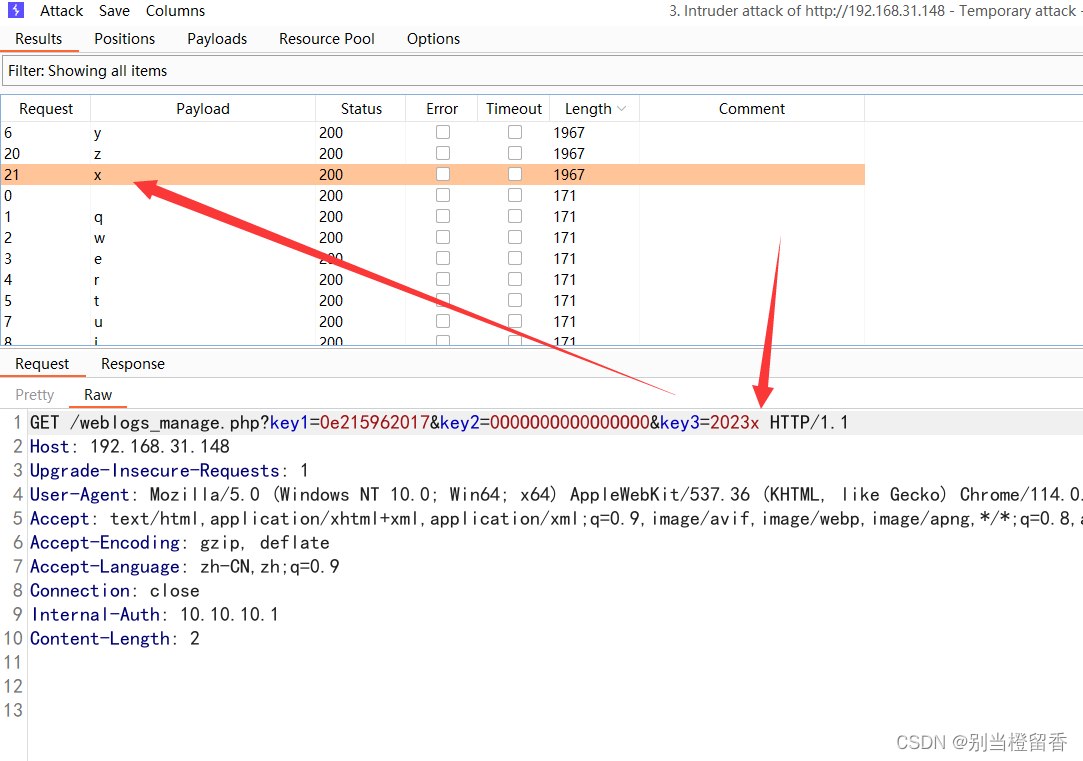The image size is (1083, 761).
Task: Toggle Error checkbox in request 0 row
Action: 443,195
